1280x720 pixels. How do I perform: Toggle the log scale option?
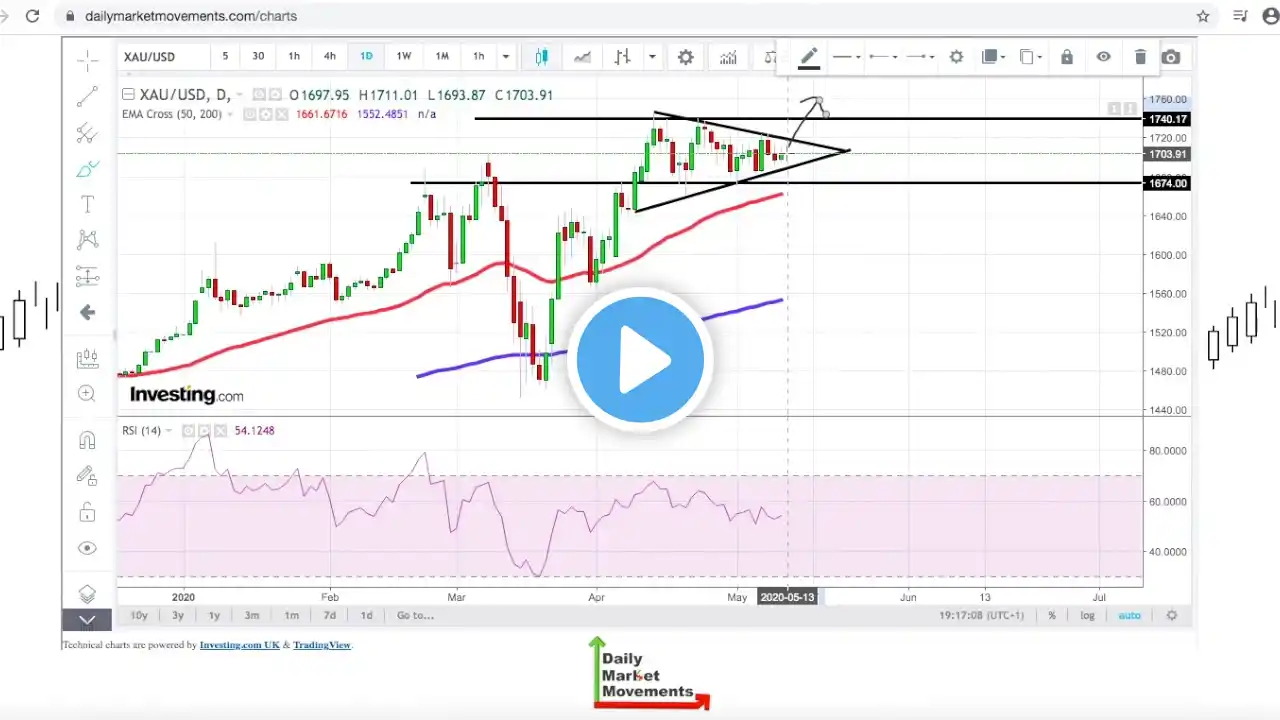pyautogui.click(x=1087, y=615)
